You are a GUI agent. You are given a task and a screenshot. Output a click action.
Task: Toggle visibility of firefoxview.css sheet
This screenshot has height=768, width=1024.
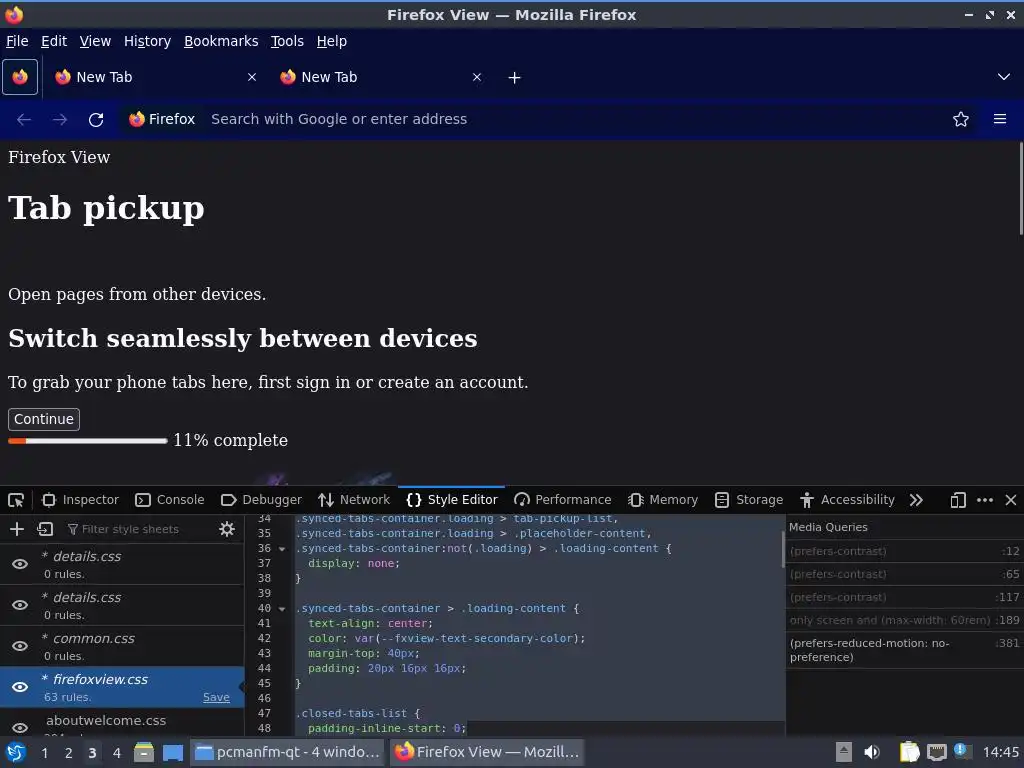20,687
